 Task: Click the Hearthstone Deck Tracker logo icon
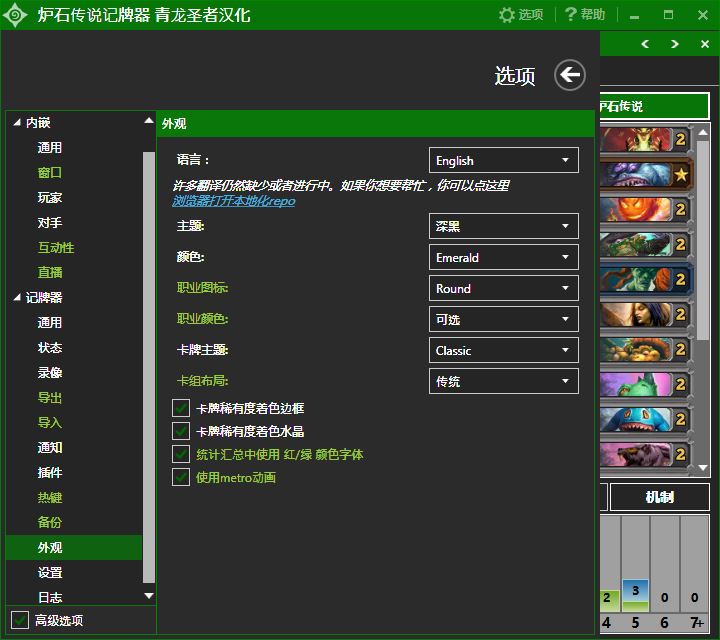[15, 15]
